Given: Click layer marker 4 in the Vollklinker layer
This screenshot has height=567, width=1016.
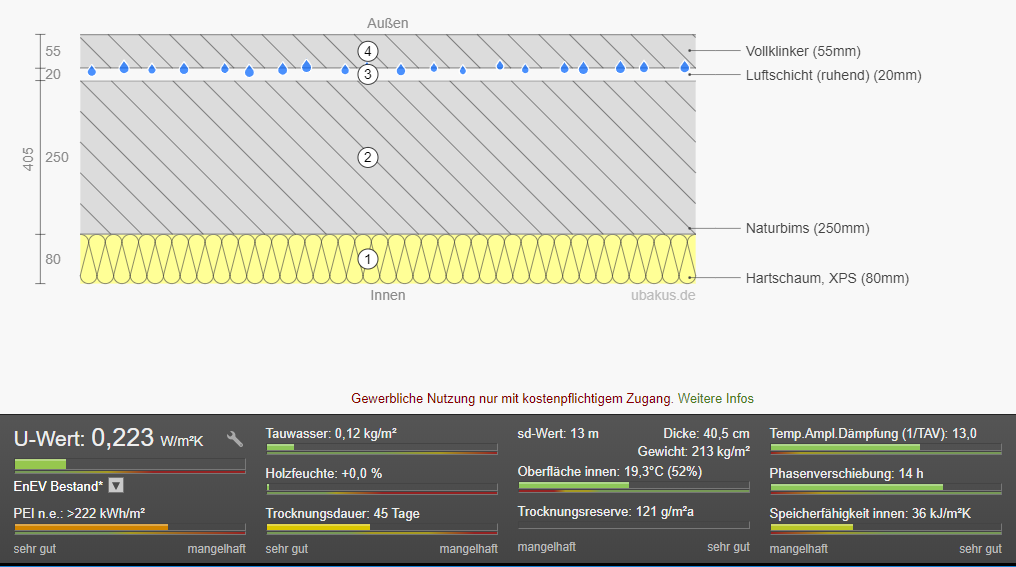Looking at the screenshot, I should coord(368,51).
